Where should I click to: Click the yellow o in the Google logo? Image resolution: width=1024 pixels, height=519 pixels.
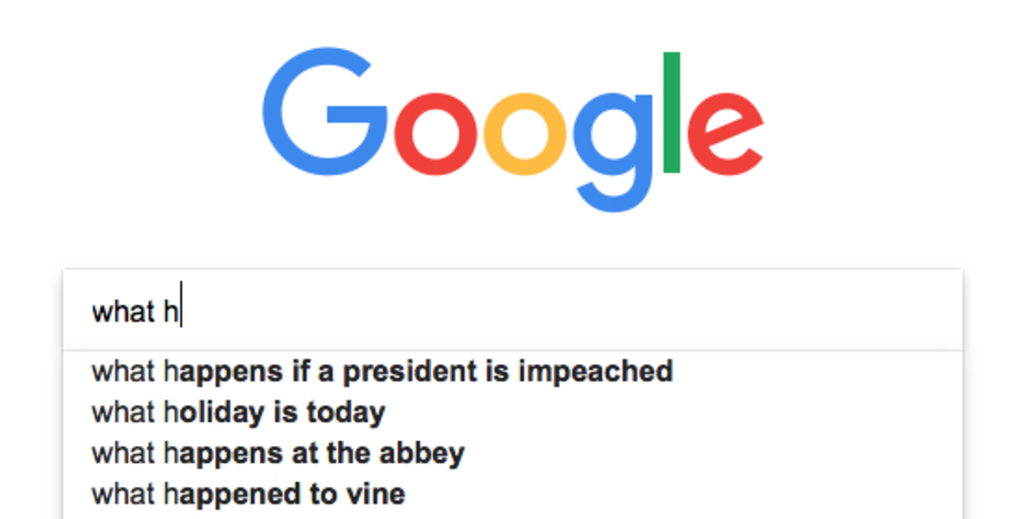click(x=524, y=134)
